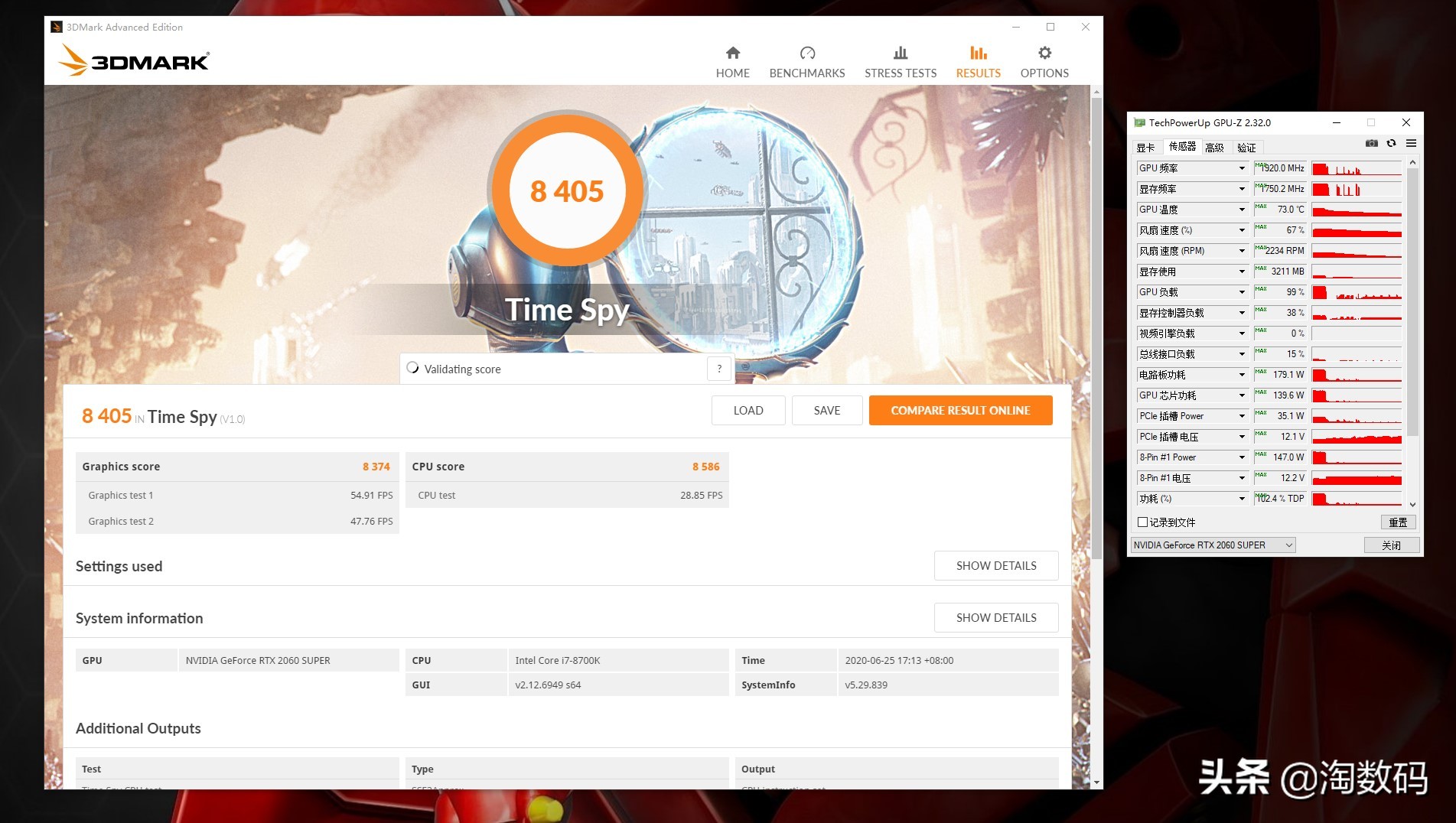
Task: Click the help question mark beside Validating score
Action: pyautogui.click(x=718, y=369)
